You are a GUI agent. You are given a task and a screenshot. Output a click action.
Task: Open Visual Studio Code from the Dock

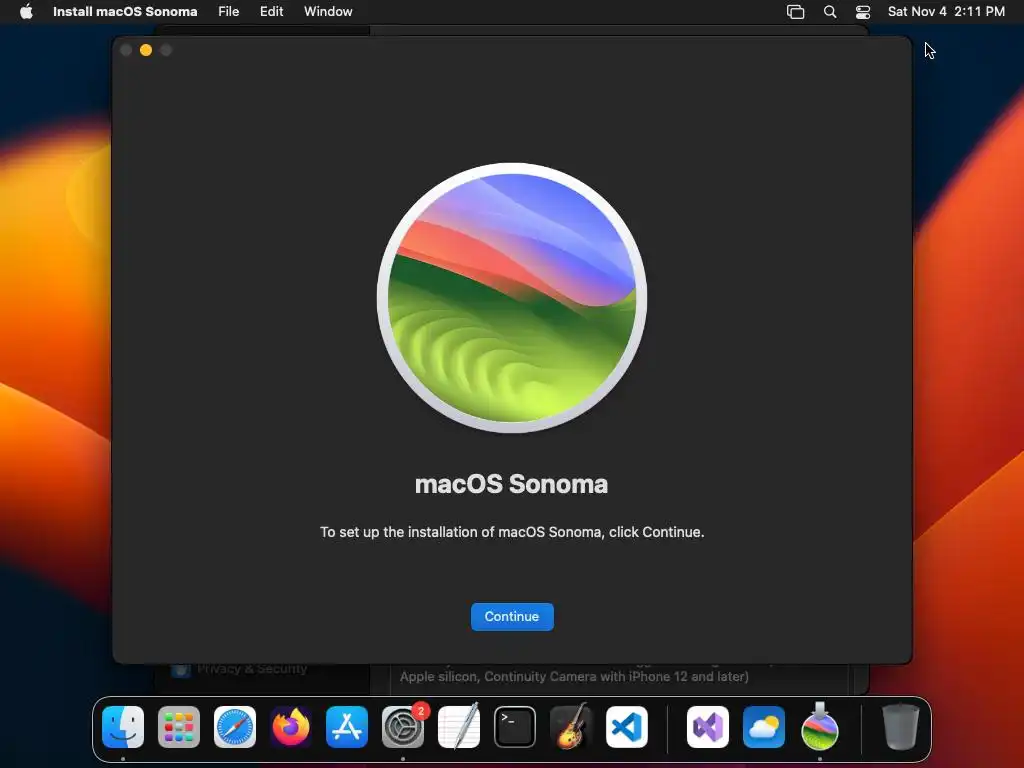(x=627, y=727)
